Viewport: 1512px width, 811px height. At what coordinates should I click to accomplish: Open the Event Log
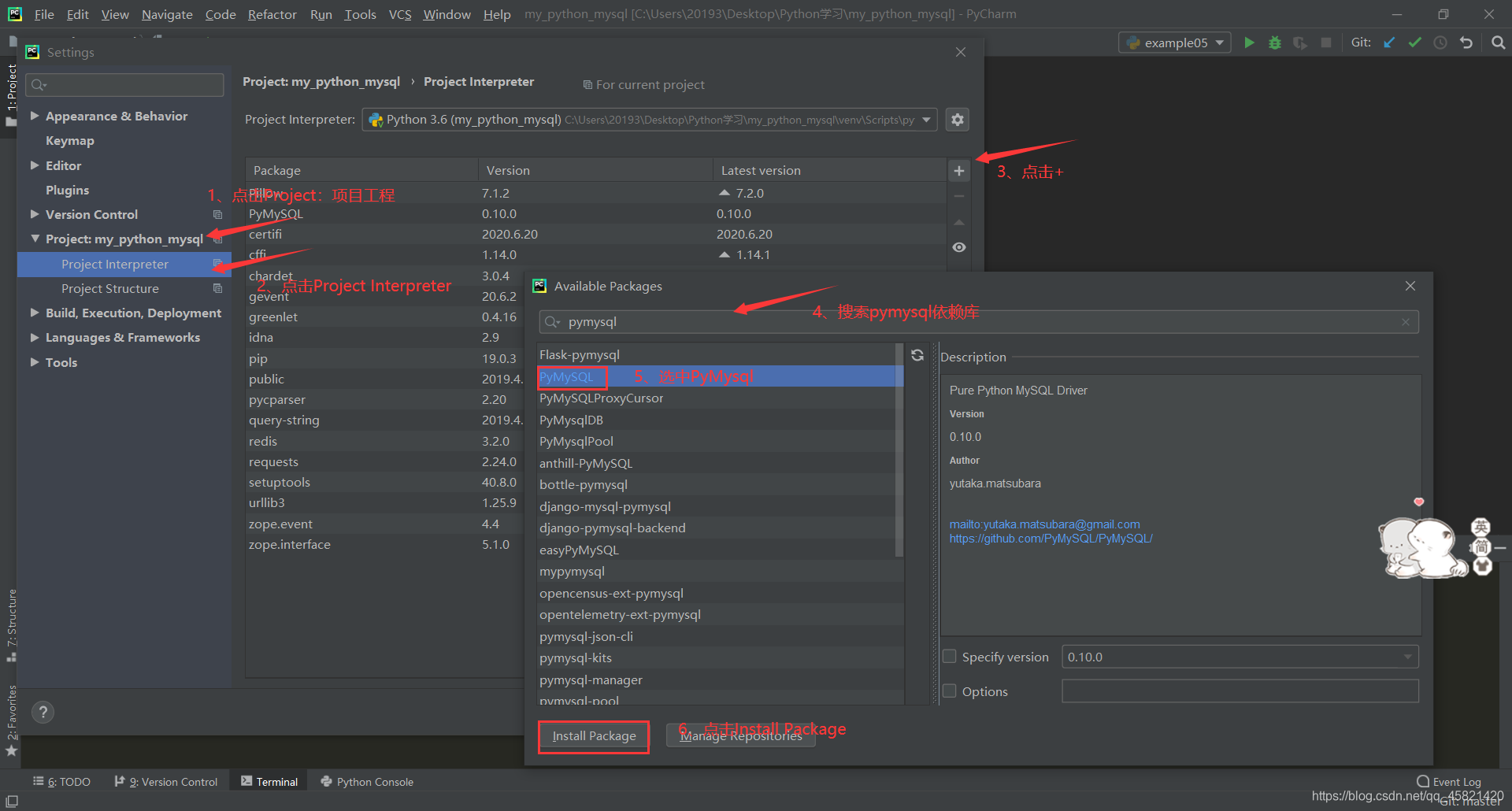tap(1449, 782)
